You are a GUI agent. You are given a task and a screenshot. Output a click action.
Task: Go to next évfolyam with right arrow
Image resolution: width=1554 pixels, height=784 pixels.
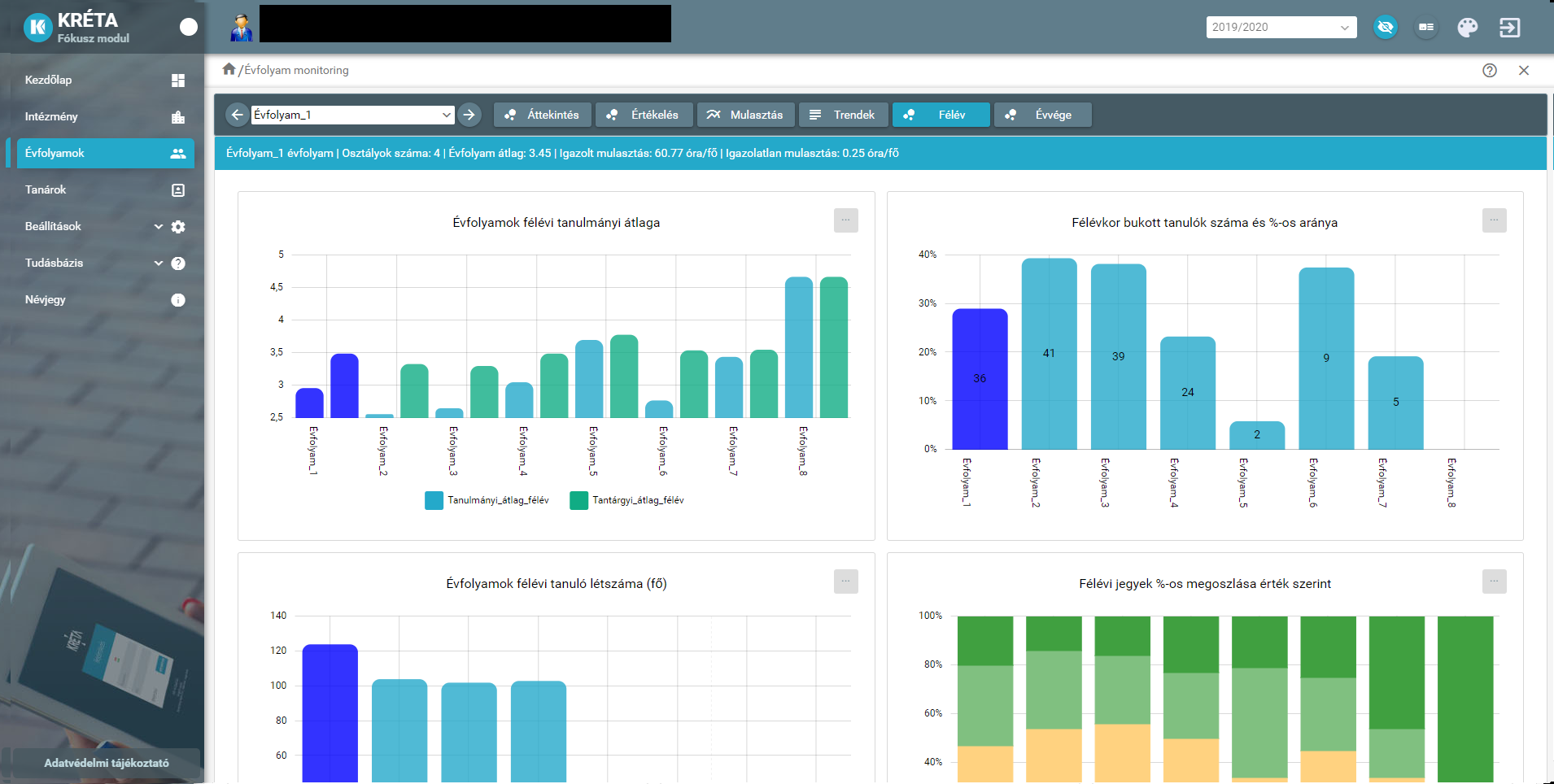[469, 115]
